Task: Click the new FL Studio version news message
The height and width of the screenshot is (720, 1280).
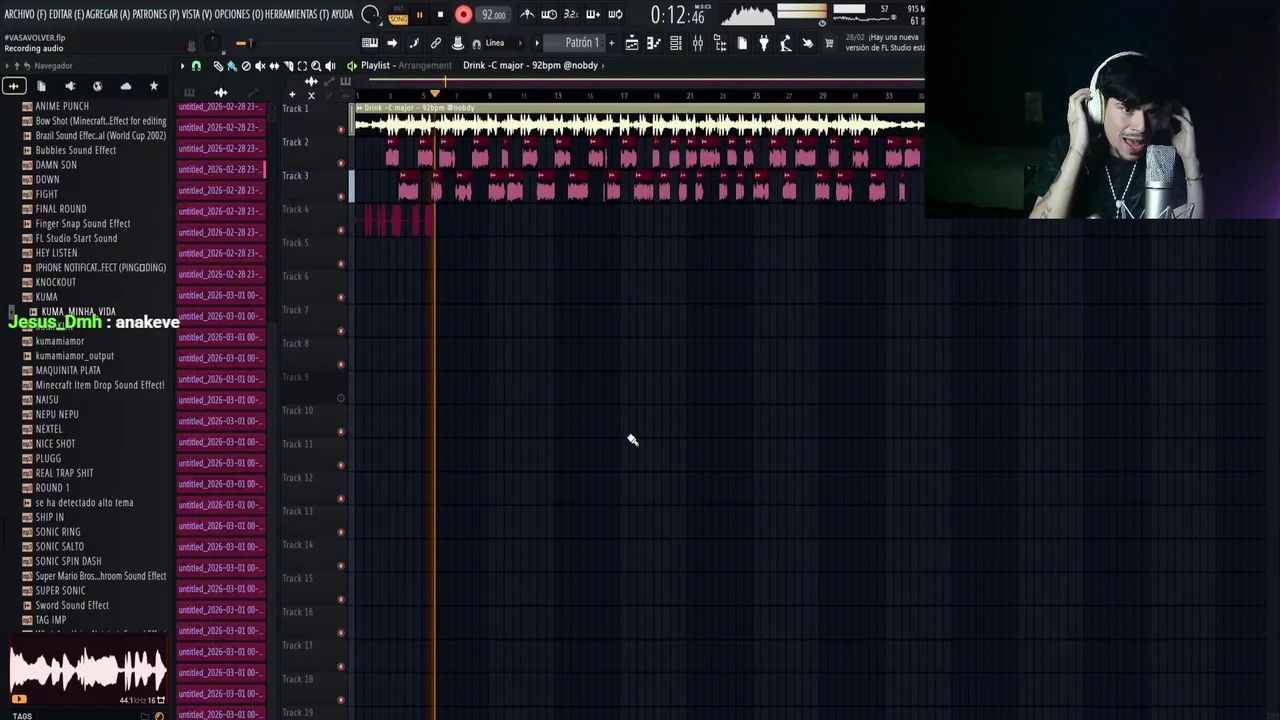Action: click(x=885, y=42)
